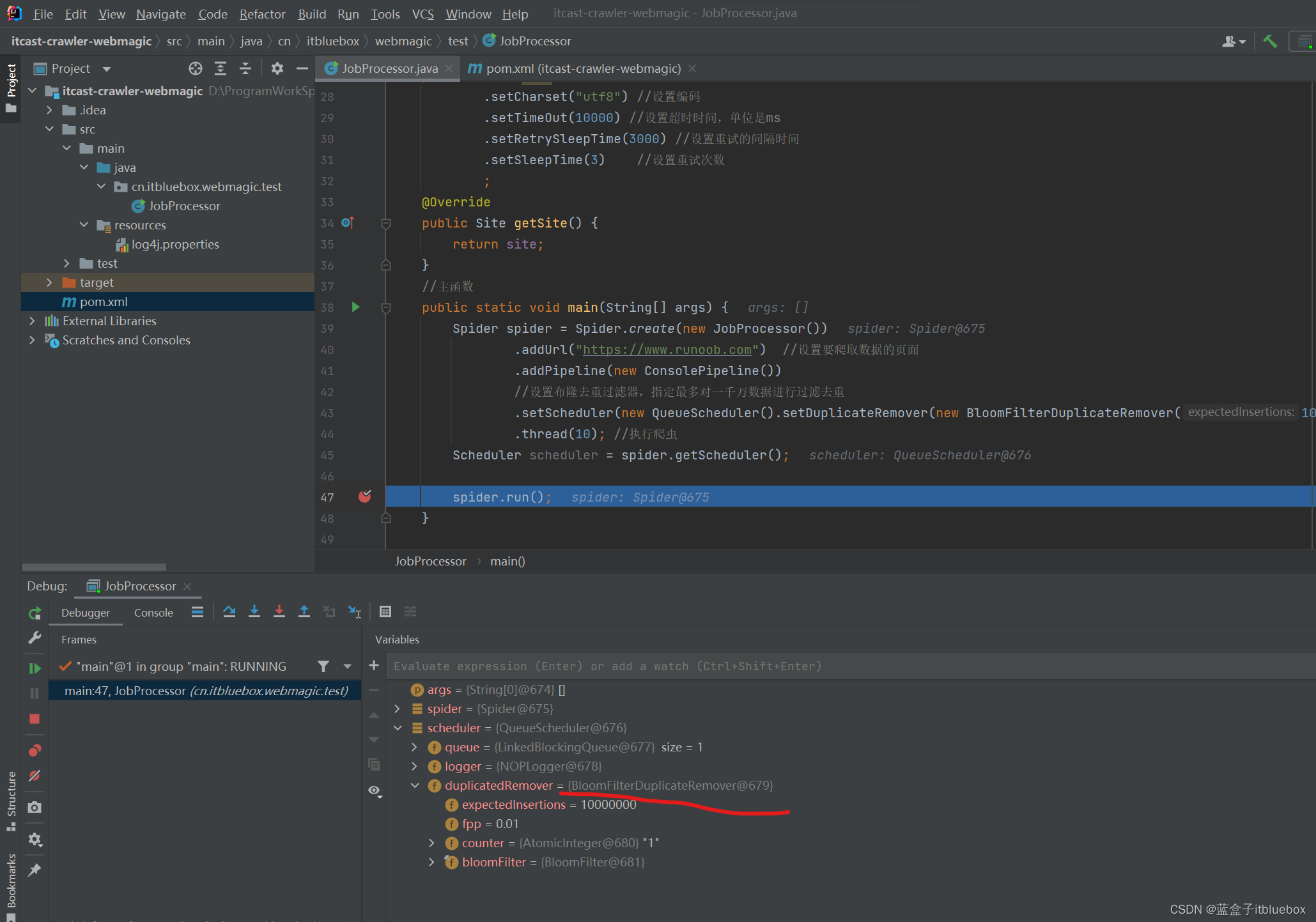Image resolution: width=1316 pixels, height=922 pixels.
Task: Expand the spider variable node
Action: point(397,709)
